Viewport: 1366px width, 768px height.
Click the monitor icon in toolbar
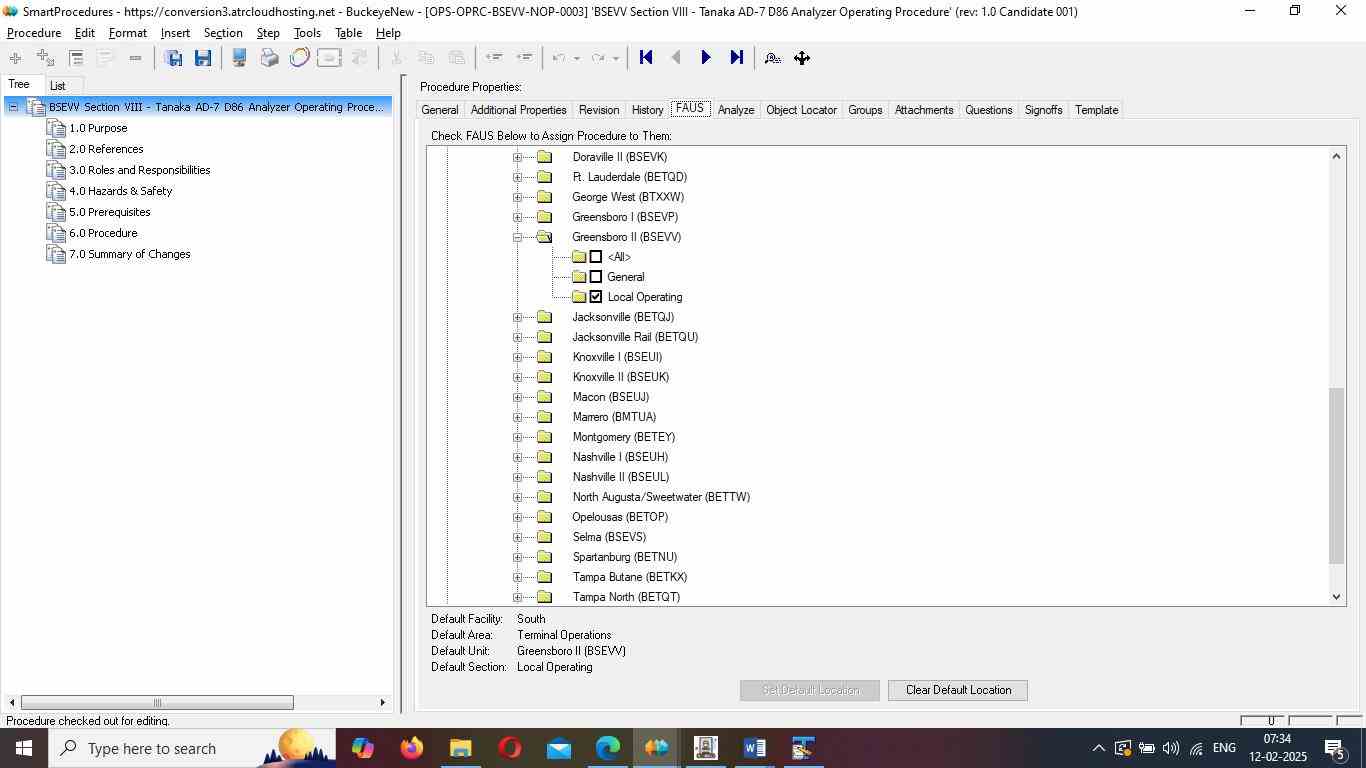(239, 58)
